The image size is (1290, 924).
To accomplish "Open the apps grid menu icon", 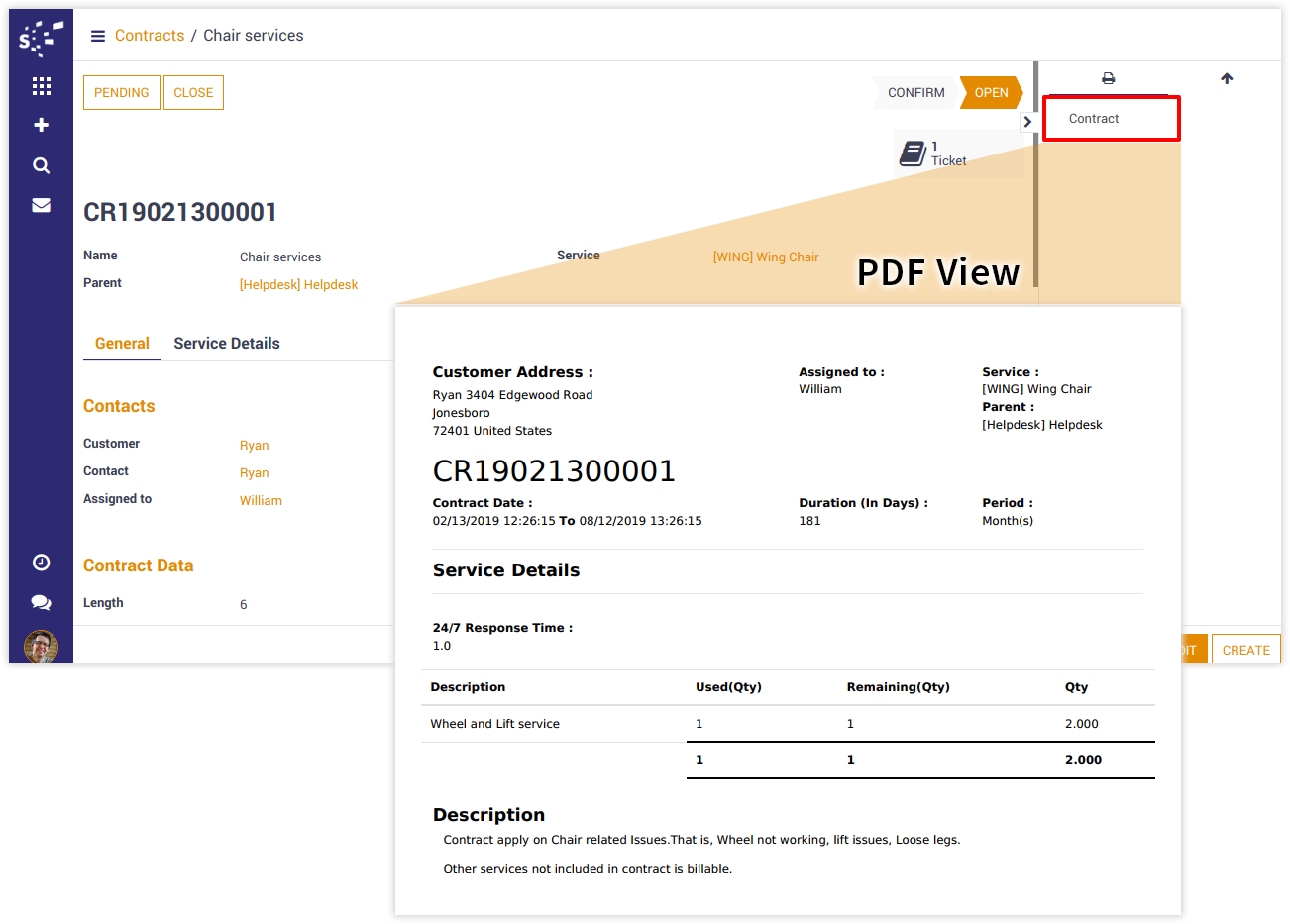I will 41,86.
